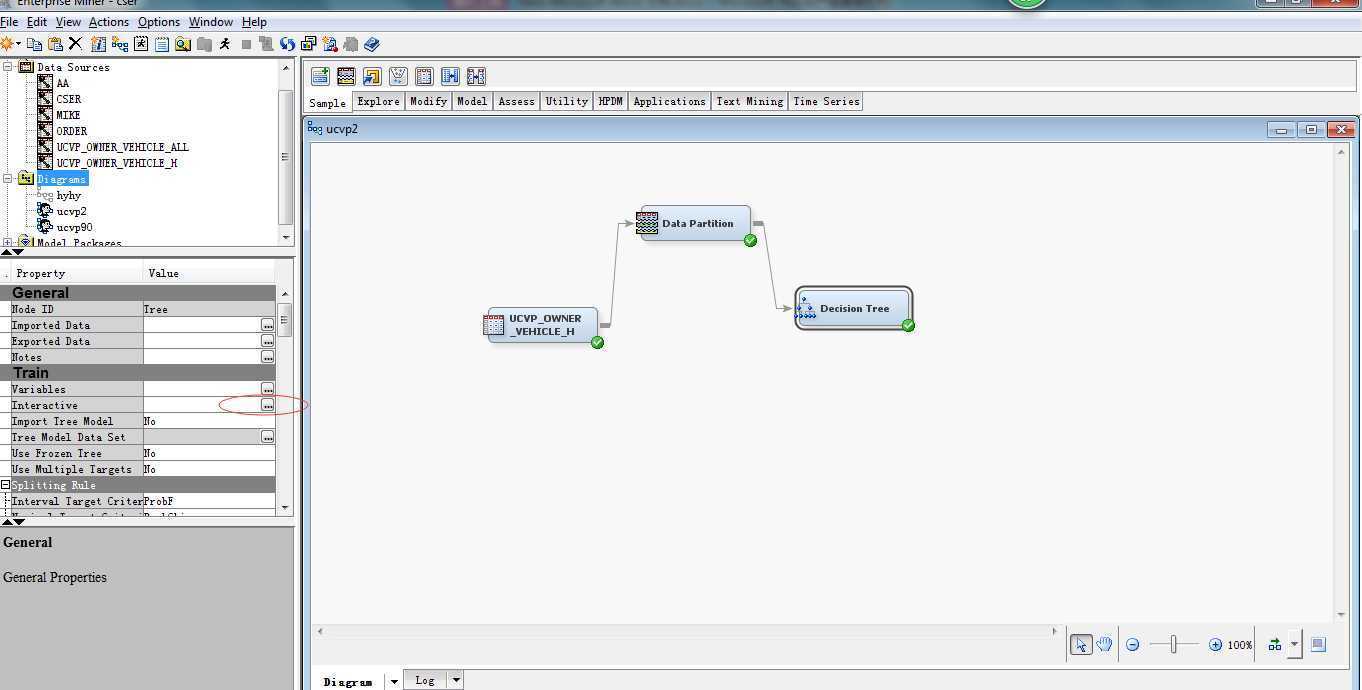Open the View menu
Screen dimensions: 1362x690
68,21
